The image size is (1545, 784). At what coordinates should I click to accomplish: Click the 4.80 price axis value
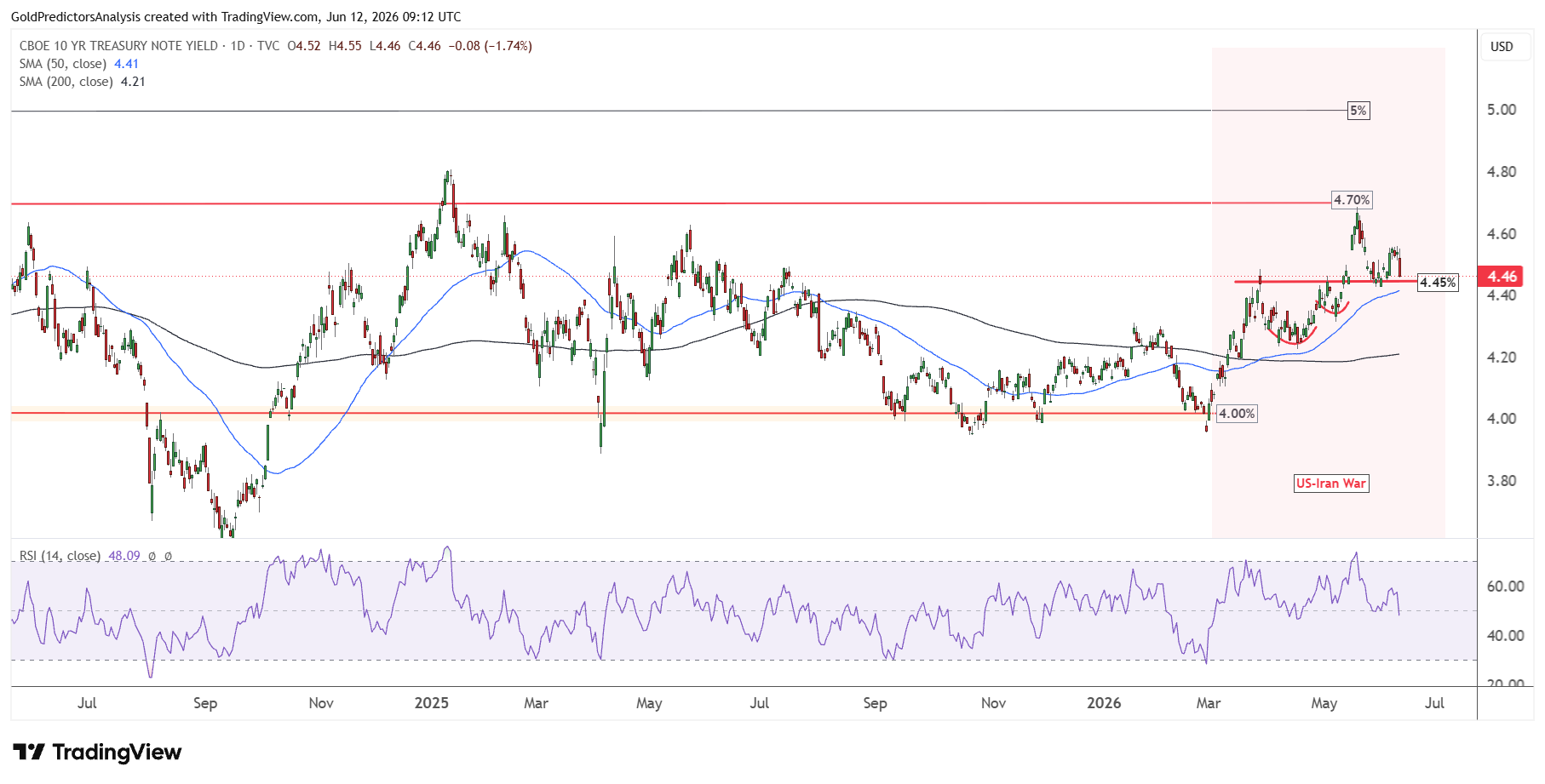(1502, 172)
